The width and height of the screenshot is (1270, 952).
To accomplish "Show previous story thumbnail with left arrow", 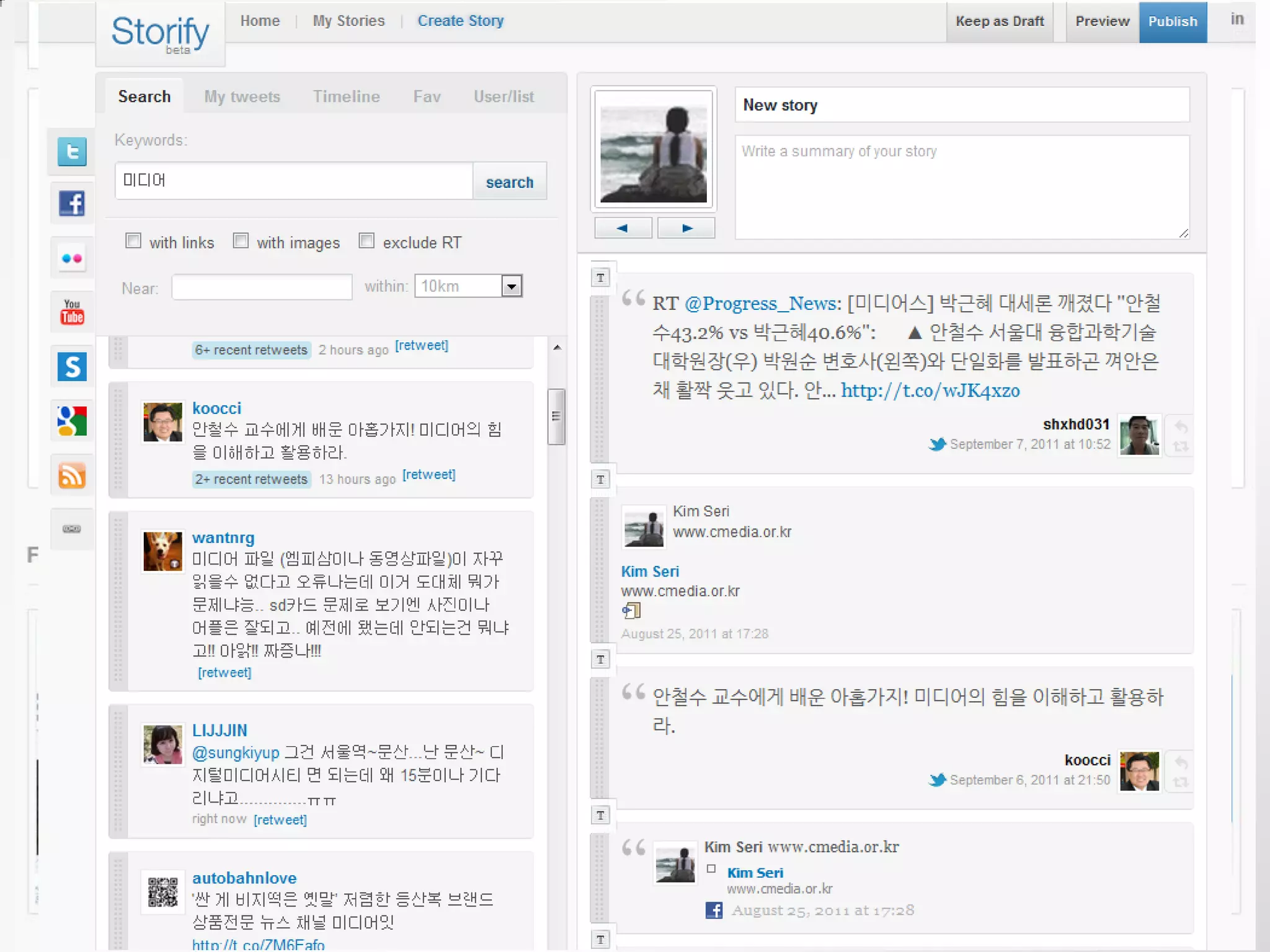I will point(623,228).
